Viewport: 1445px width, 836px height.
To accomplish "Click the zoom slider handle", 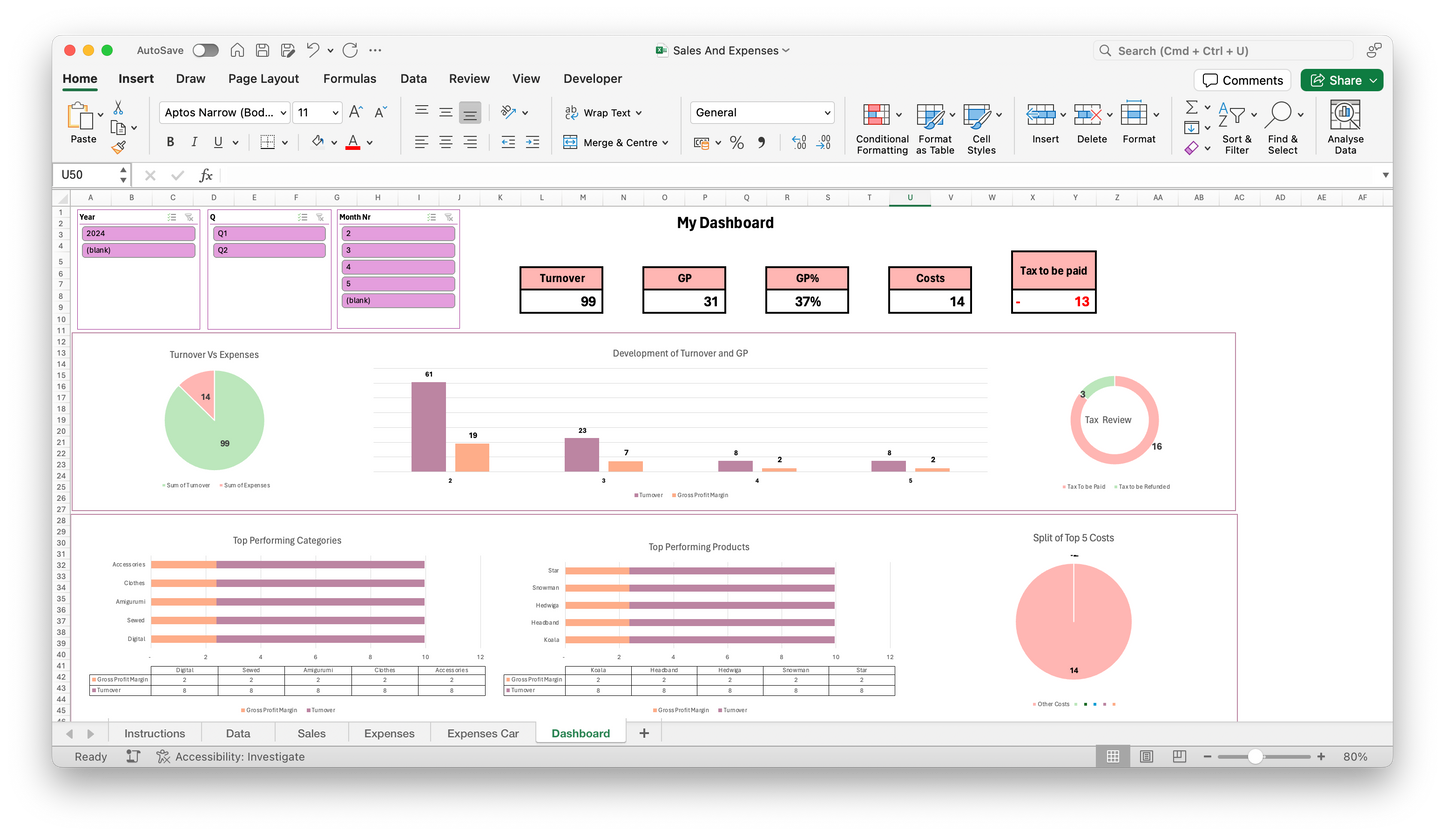I will [x=1255, y=757].
